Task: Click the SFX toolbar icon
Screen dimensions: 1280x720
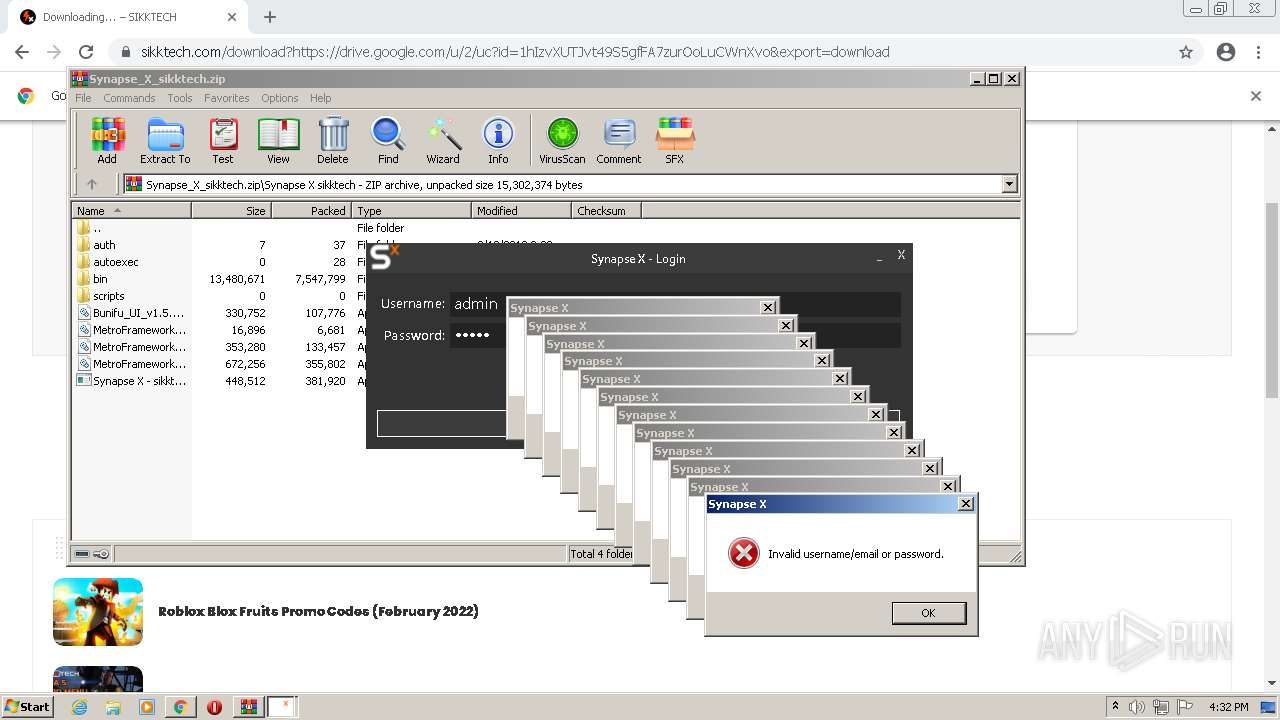Action: tap(675, 141)
